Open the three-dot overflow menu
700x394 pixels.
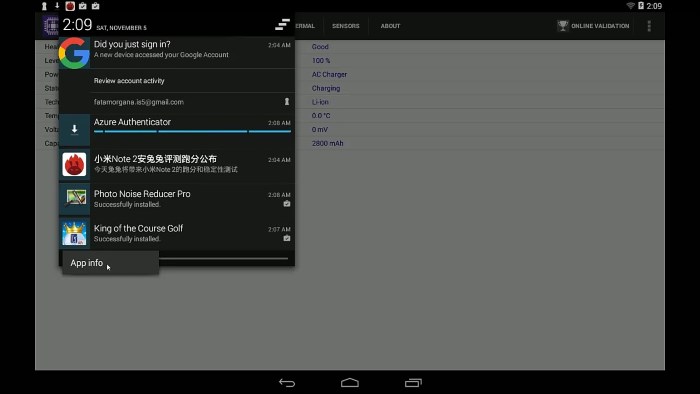tap(649, 26)
